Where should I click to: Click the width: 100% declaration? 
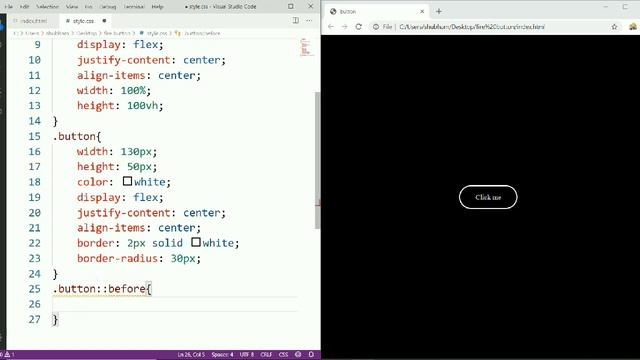pos(114,90)
